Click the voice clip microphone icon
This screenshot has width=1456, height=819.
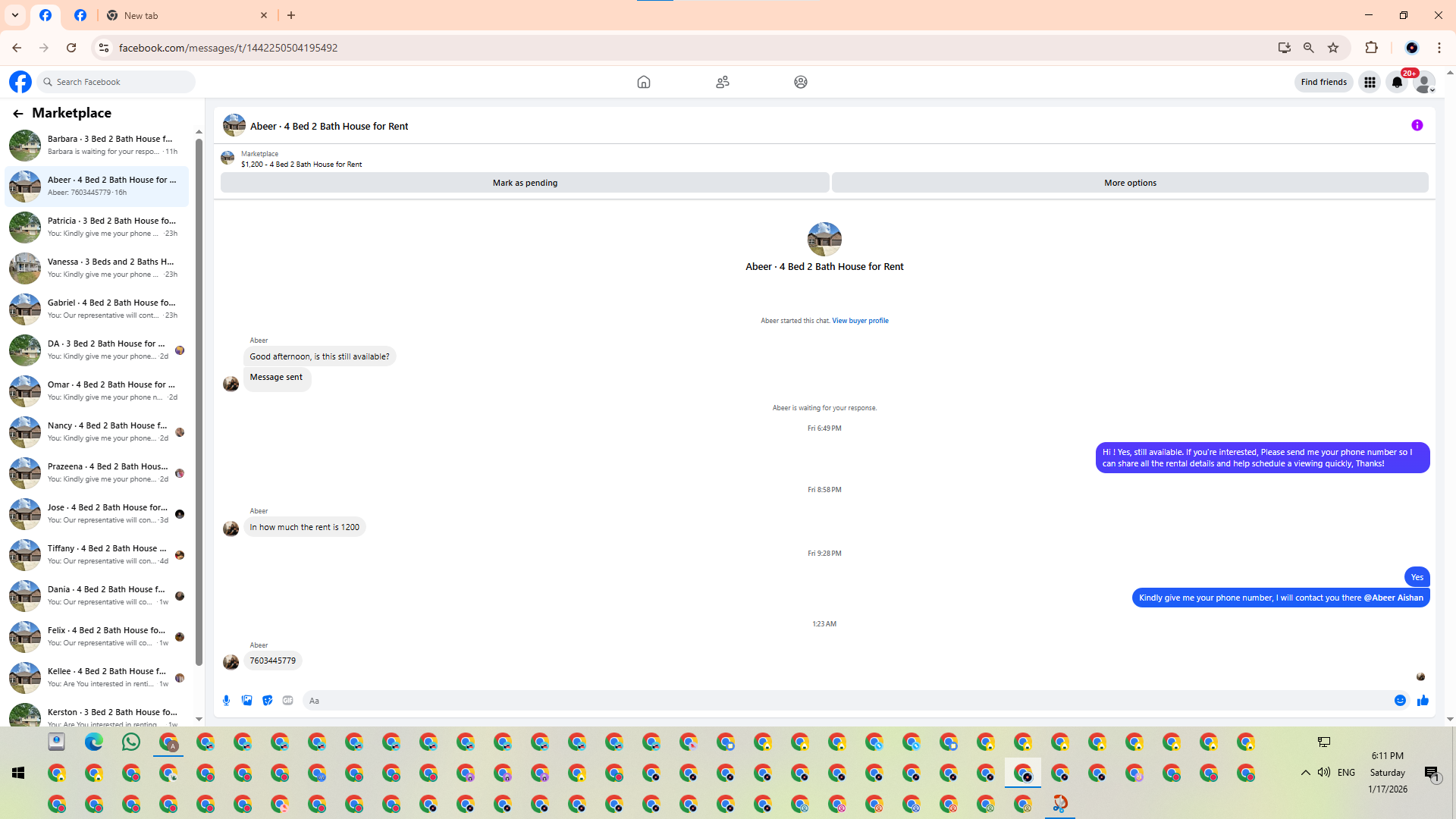click(x=226, y=701)
